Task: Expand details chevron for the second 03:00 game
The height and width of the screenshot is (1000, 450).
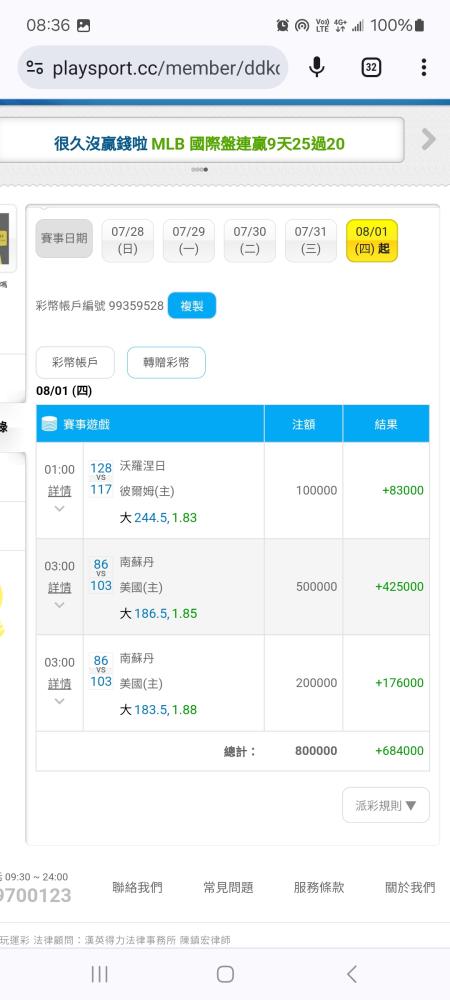Action: point(59,702)
